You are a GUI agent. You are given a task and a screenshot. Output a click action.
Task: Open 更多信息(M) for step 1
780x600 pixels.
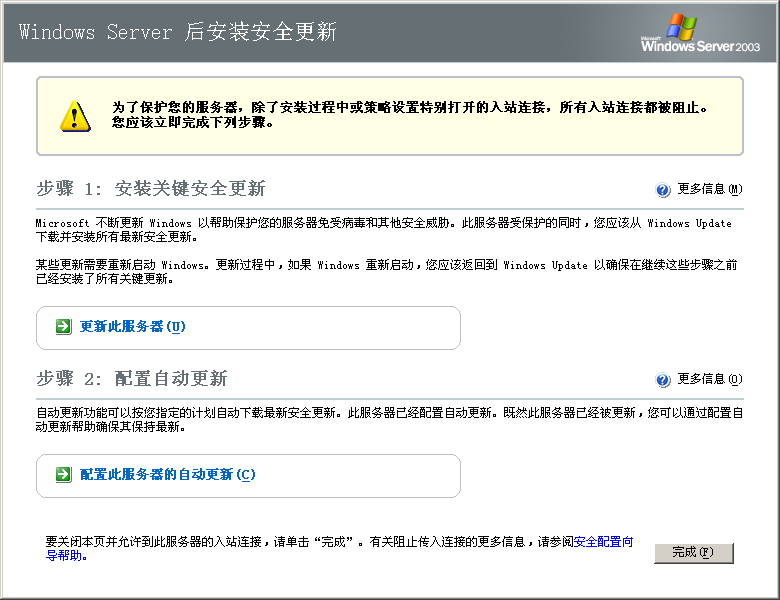click(710, 189)
